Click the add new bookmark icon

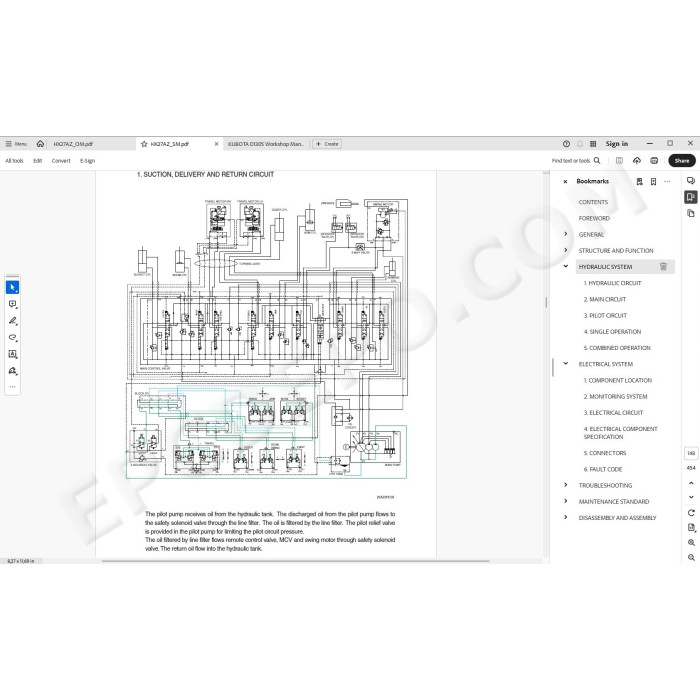(654, 181)
